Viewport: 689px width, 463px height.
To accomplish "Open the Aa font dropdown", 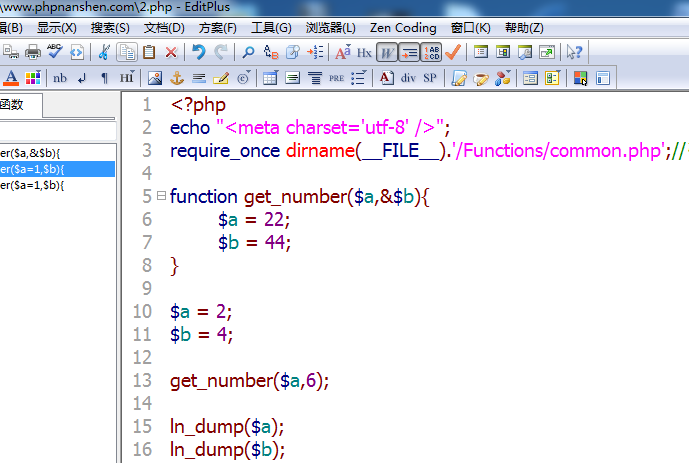I will click(343, 52).
